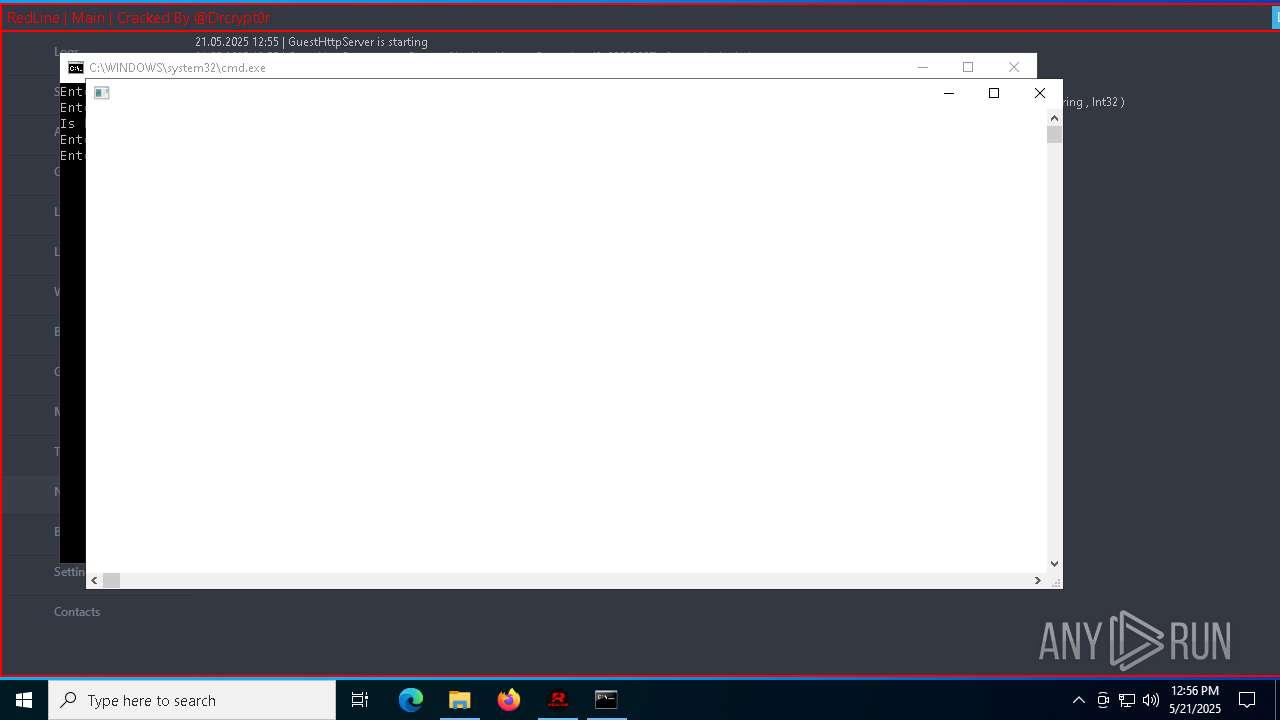Image resolution: width=1280 pixels, height=720 pixels.
Task: Open taskbar clock showing 12:56 PM
Action: click(x=1195, y=700)
